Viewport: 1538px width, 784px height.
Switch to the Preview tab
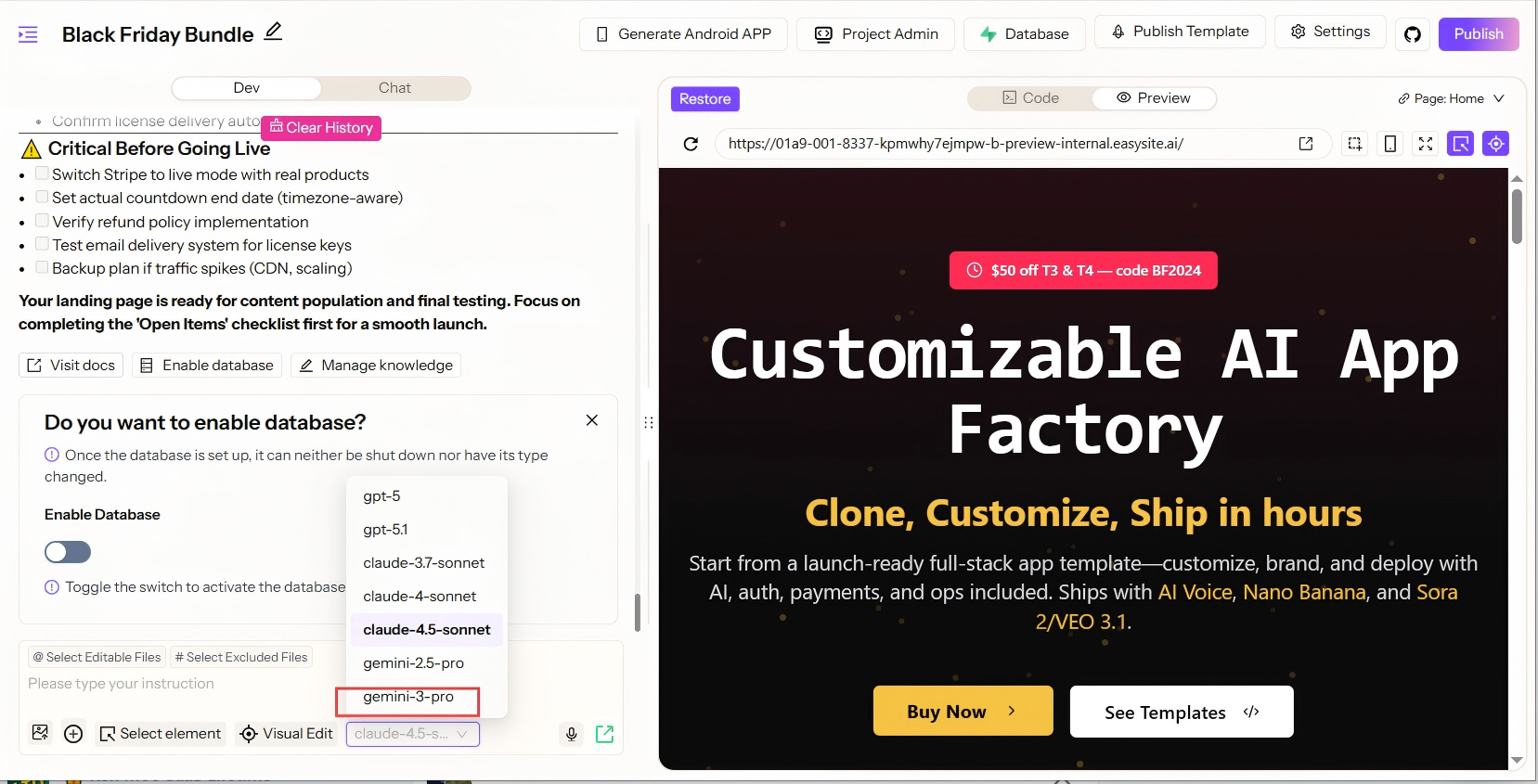(x=1154, y=98)
